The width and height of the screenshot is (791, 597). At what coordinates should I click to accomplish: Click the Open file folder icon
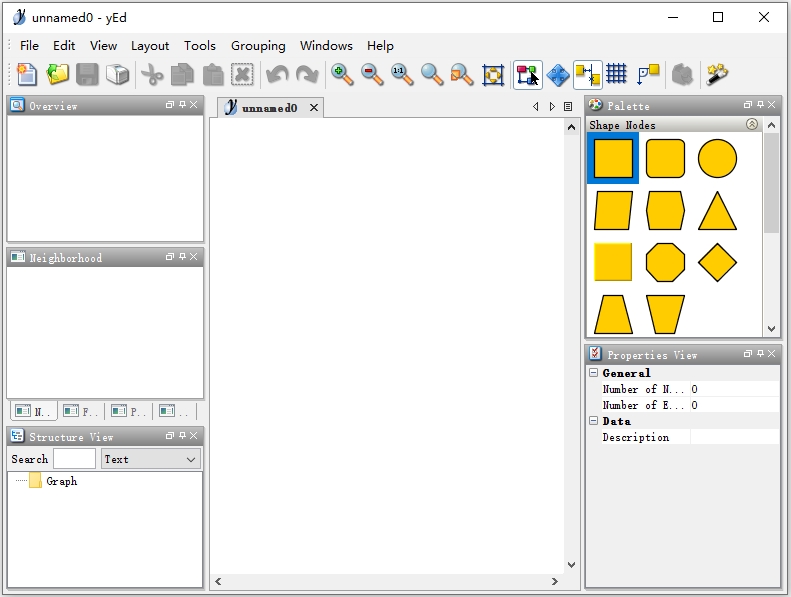(58, 74)
